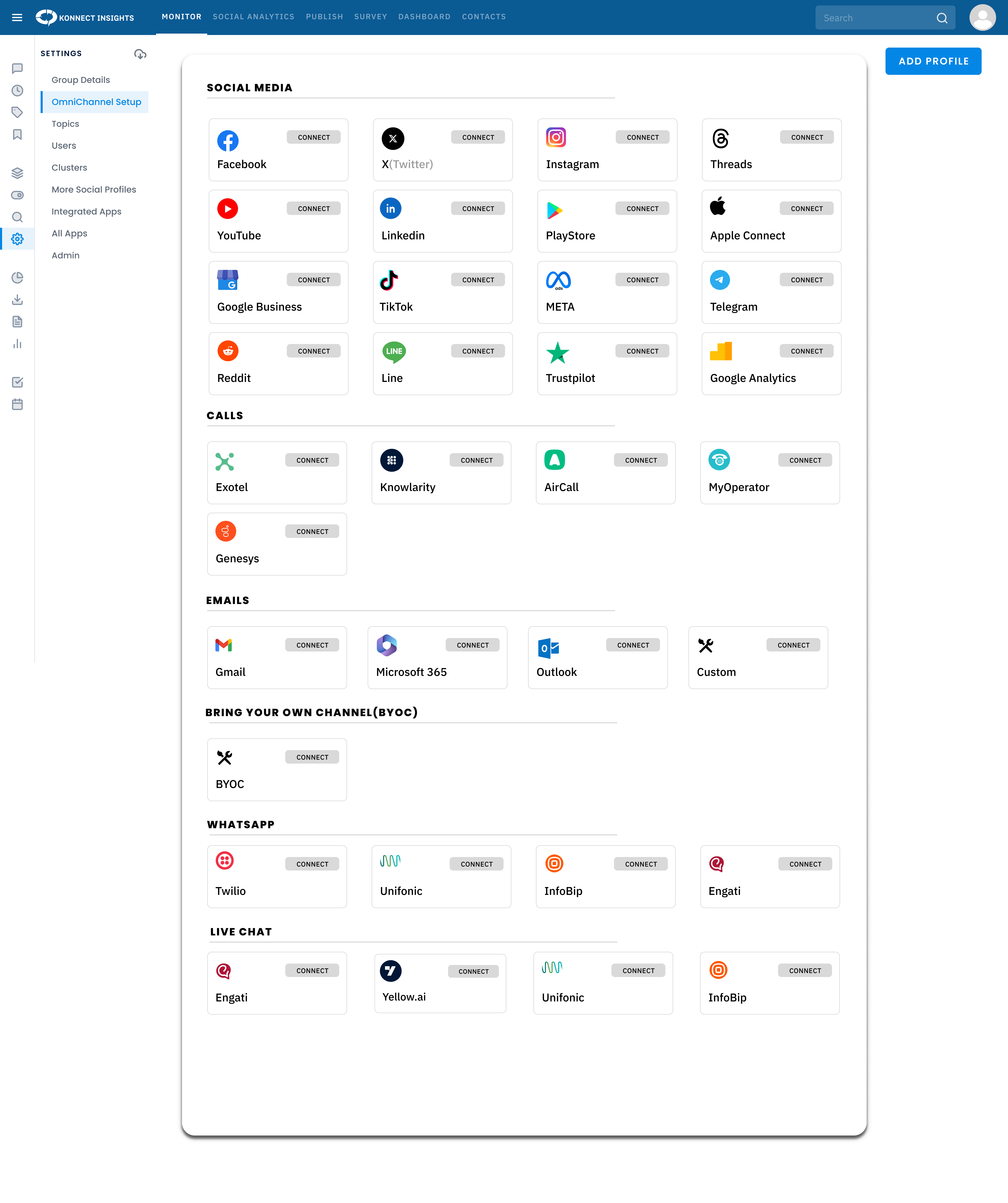Open the search sidebar icon
This screenshot has height=1203, width=1008.
click(x=17, y=217)
